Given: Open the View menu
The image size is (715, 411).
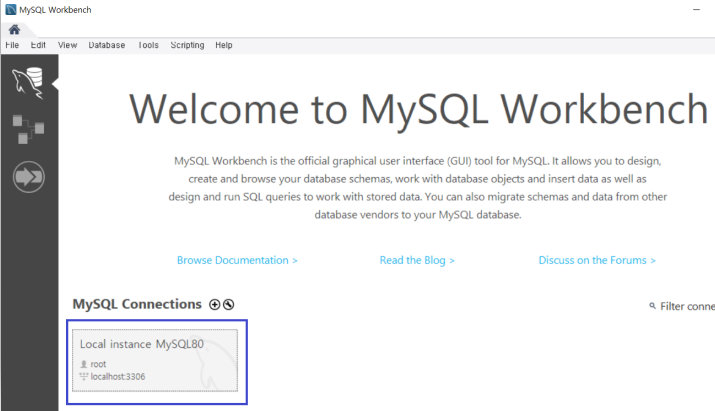Looking at the screenshot, I should [x=67, y=45].
